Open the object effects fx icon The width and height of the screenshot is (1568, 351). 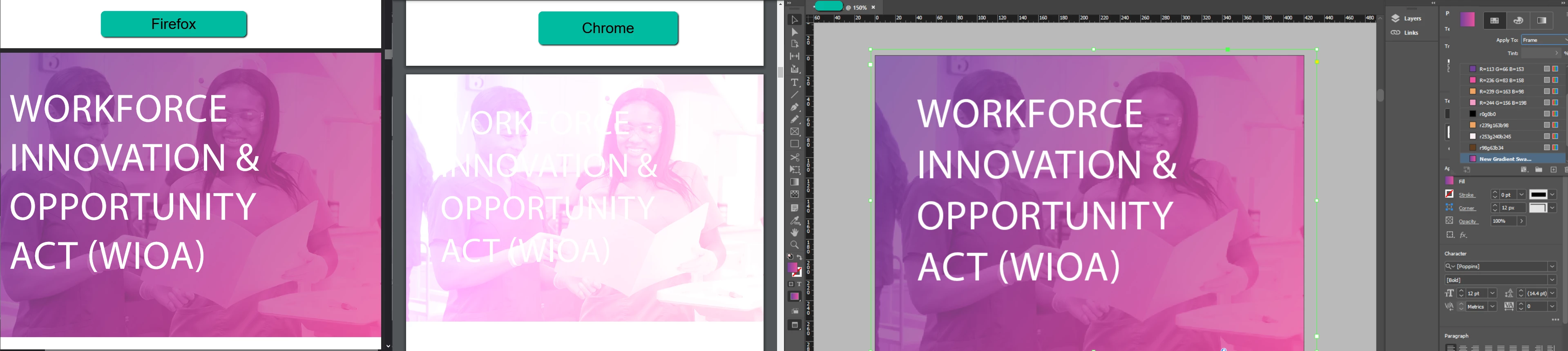(x=1464, y=235)
